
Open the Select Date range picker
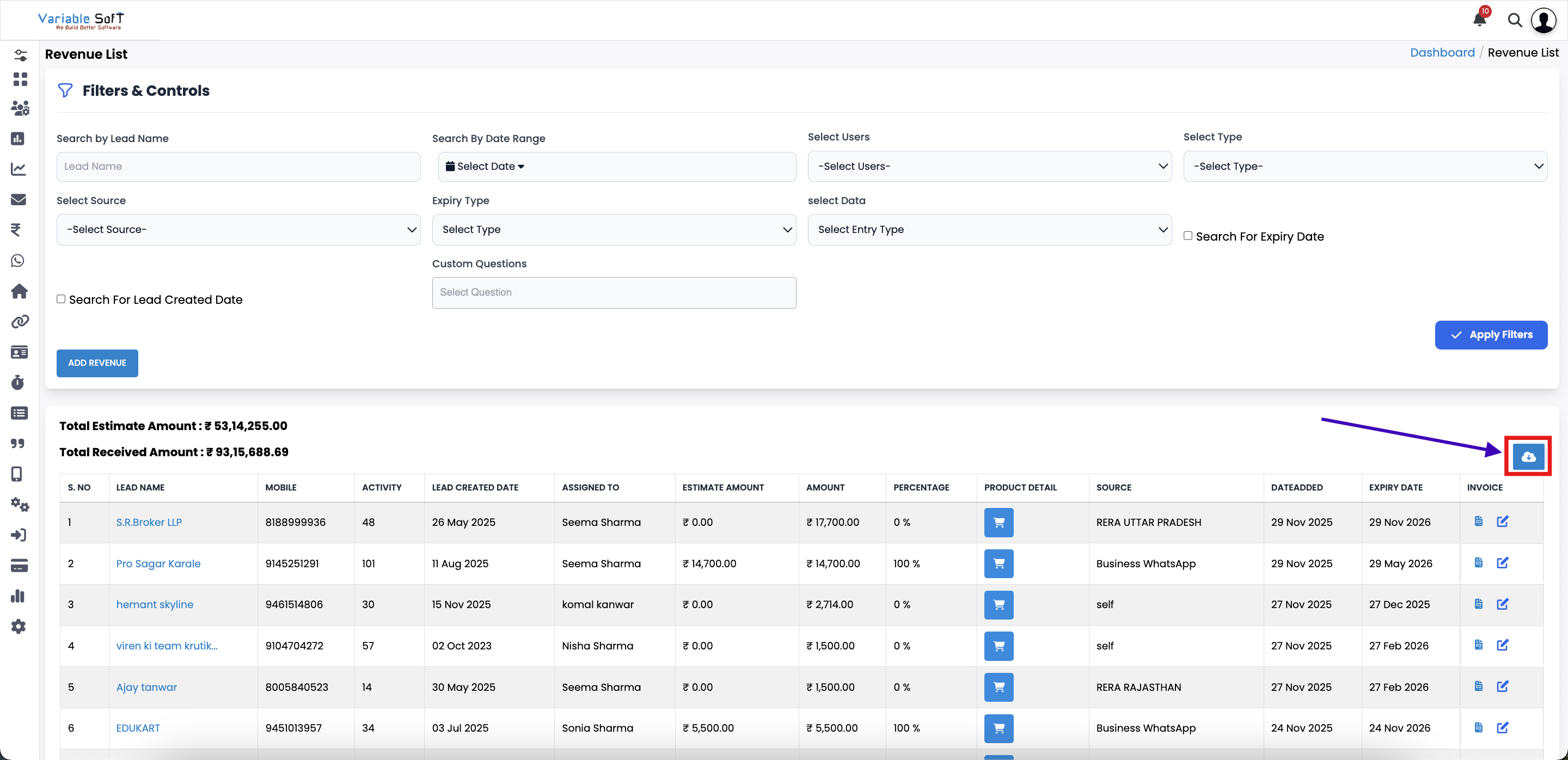pos(485,166)
